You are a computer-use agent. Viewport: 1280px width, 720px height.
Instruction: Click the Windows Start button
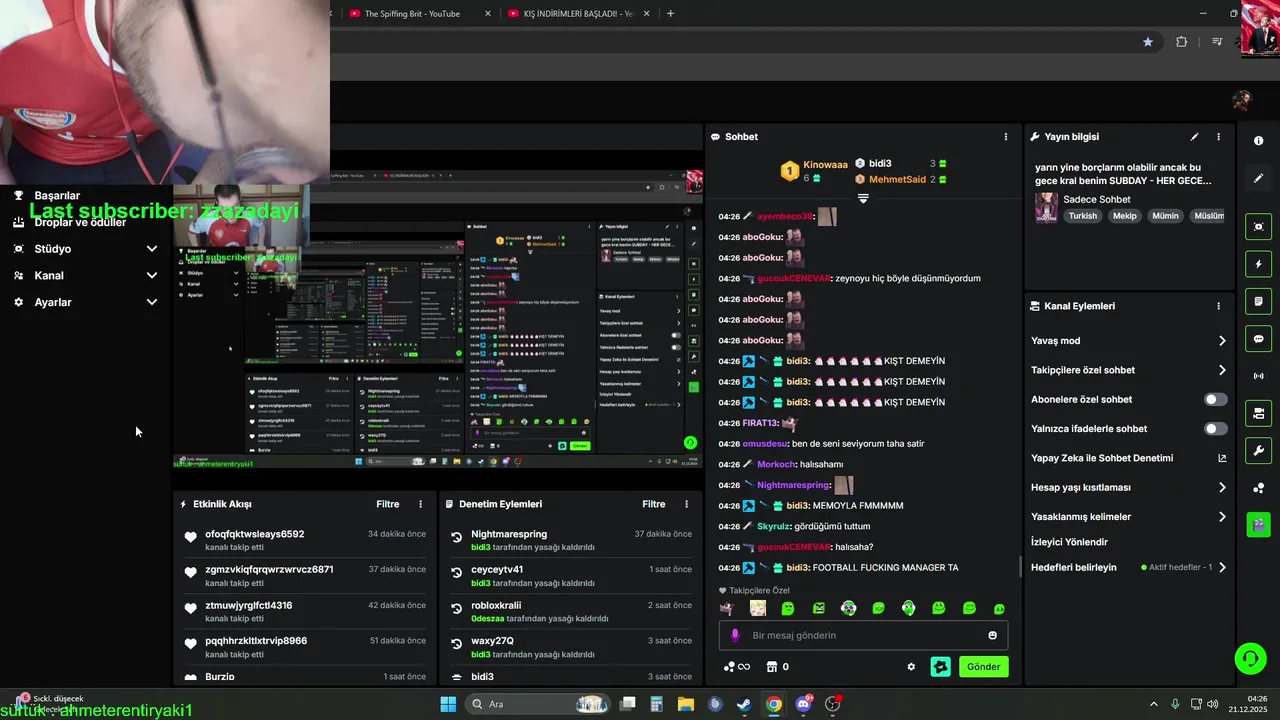(448, 704)
